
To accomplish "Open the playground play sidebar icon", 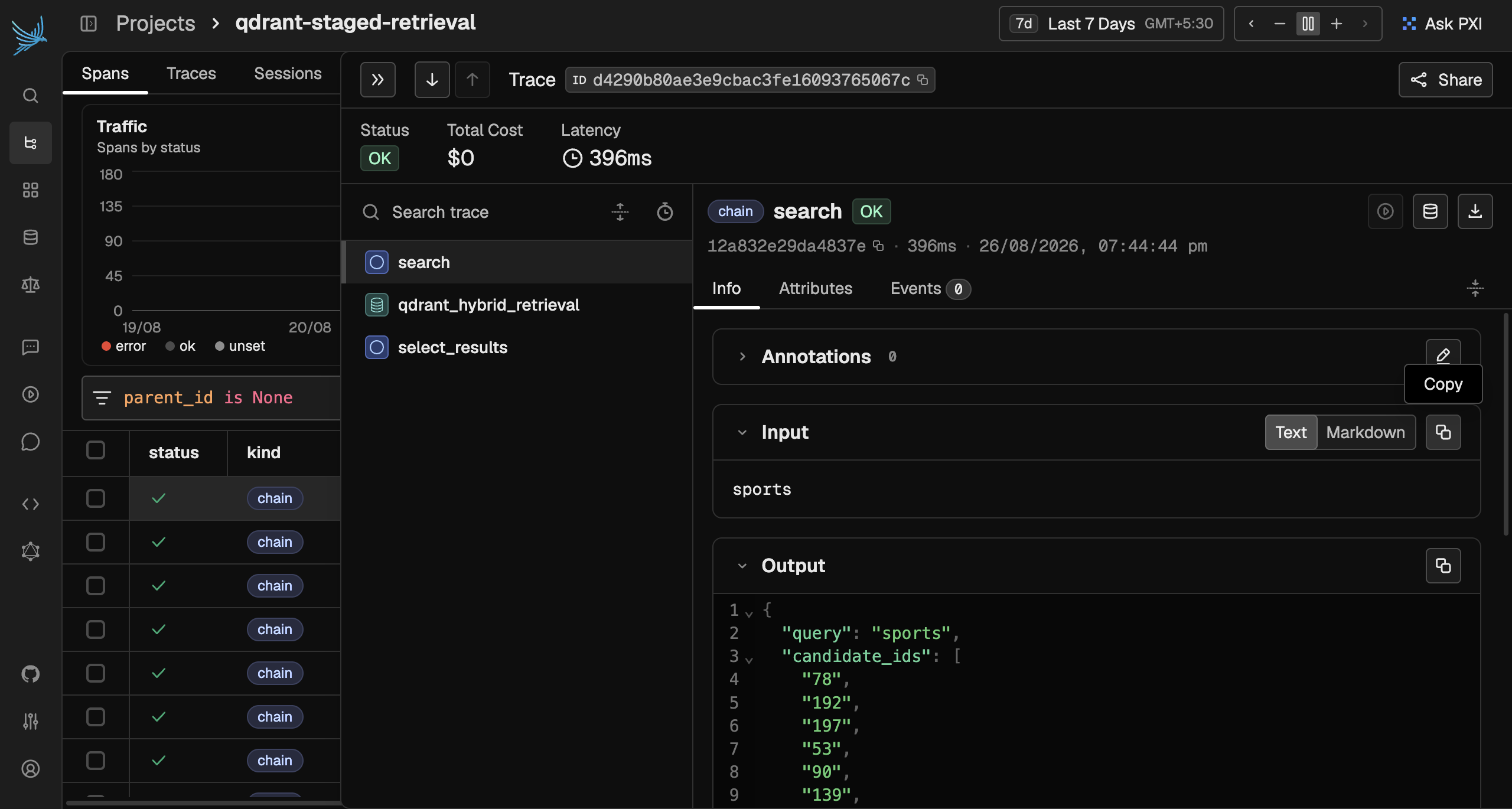I will [x=31, y=394].
